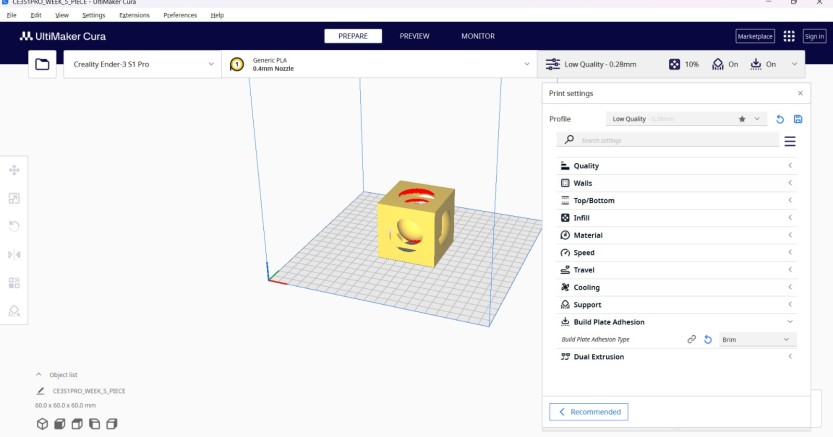Open settings visibility hamburger menu

(790, 141)
